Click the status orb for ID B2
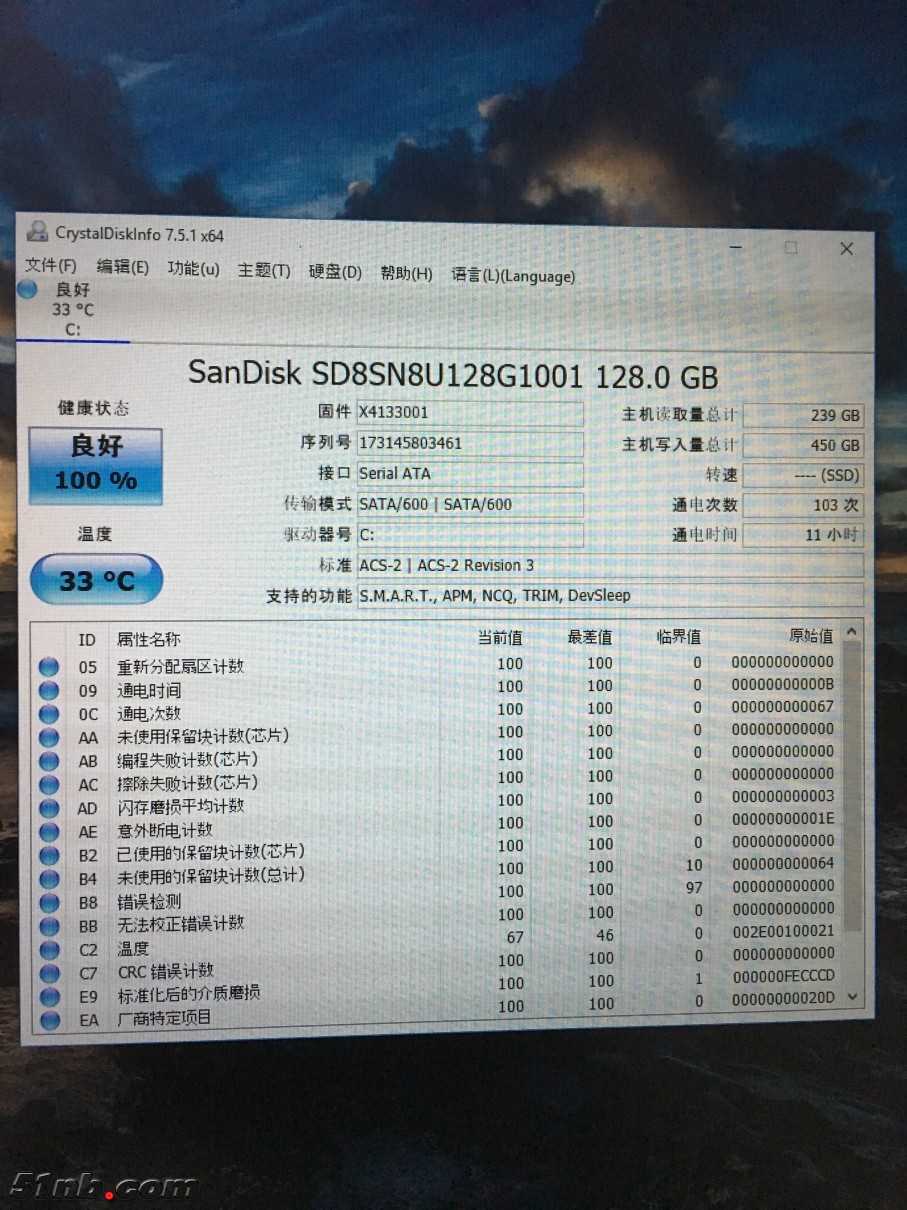 pyautogui.click(x=48, y=855)
